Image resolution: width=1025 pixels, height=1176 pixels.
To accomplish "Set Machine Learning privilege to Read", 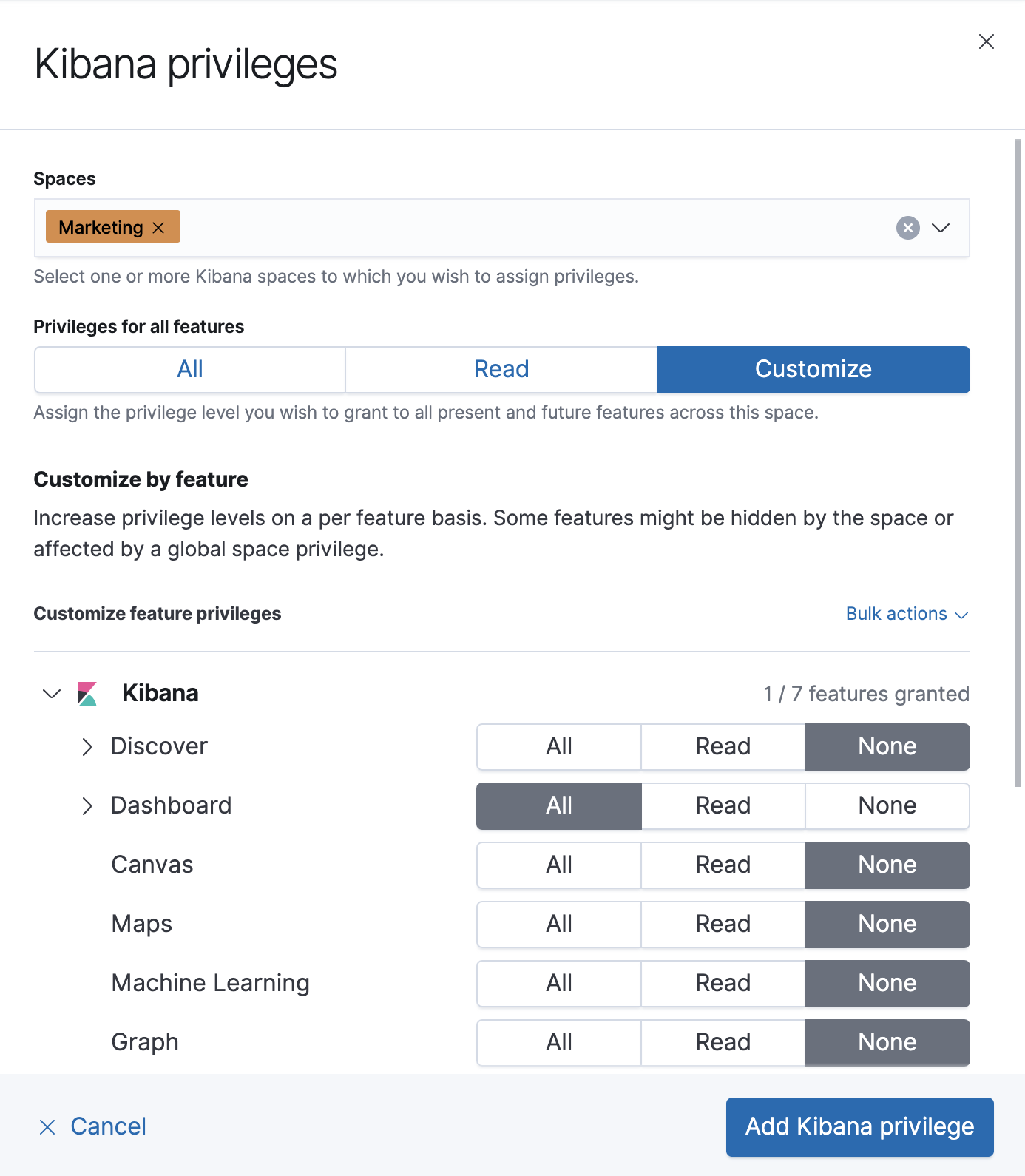I will pyautogui.click(x=723, y=984).
